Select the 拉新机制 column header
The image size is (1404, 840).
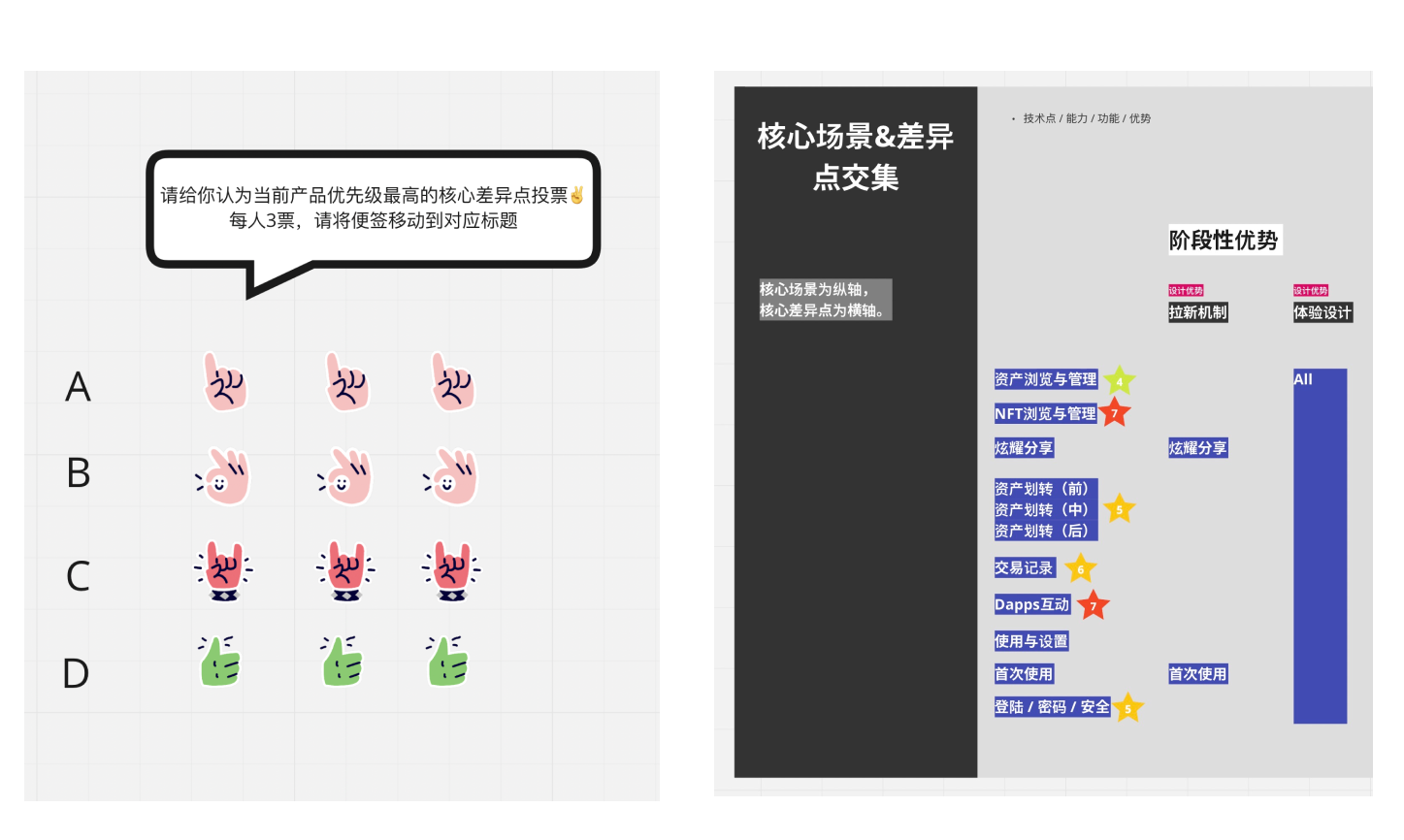[x=1197, y=312]
